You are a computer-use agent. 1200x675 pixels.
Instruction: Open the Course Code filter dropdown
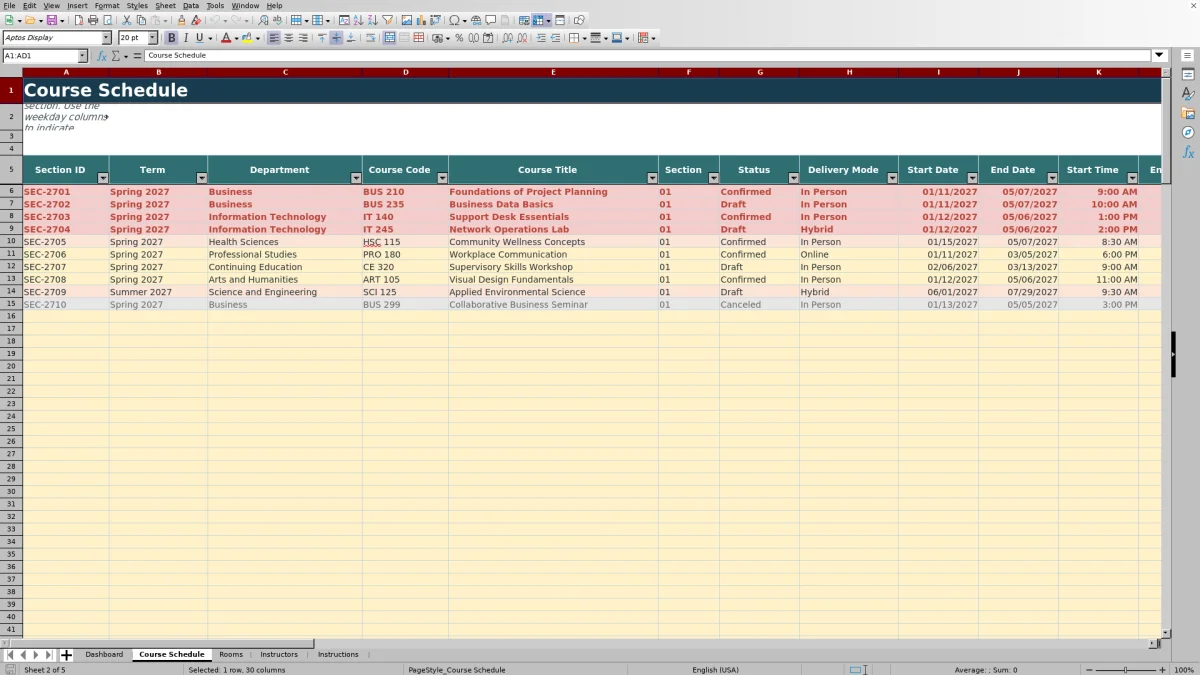click(442, 178)
